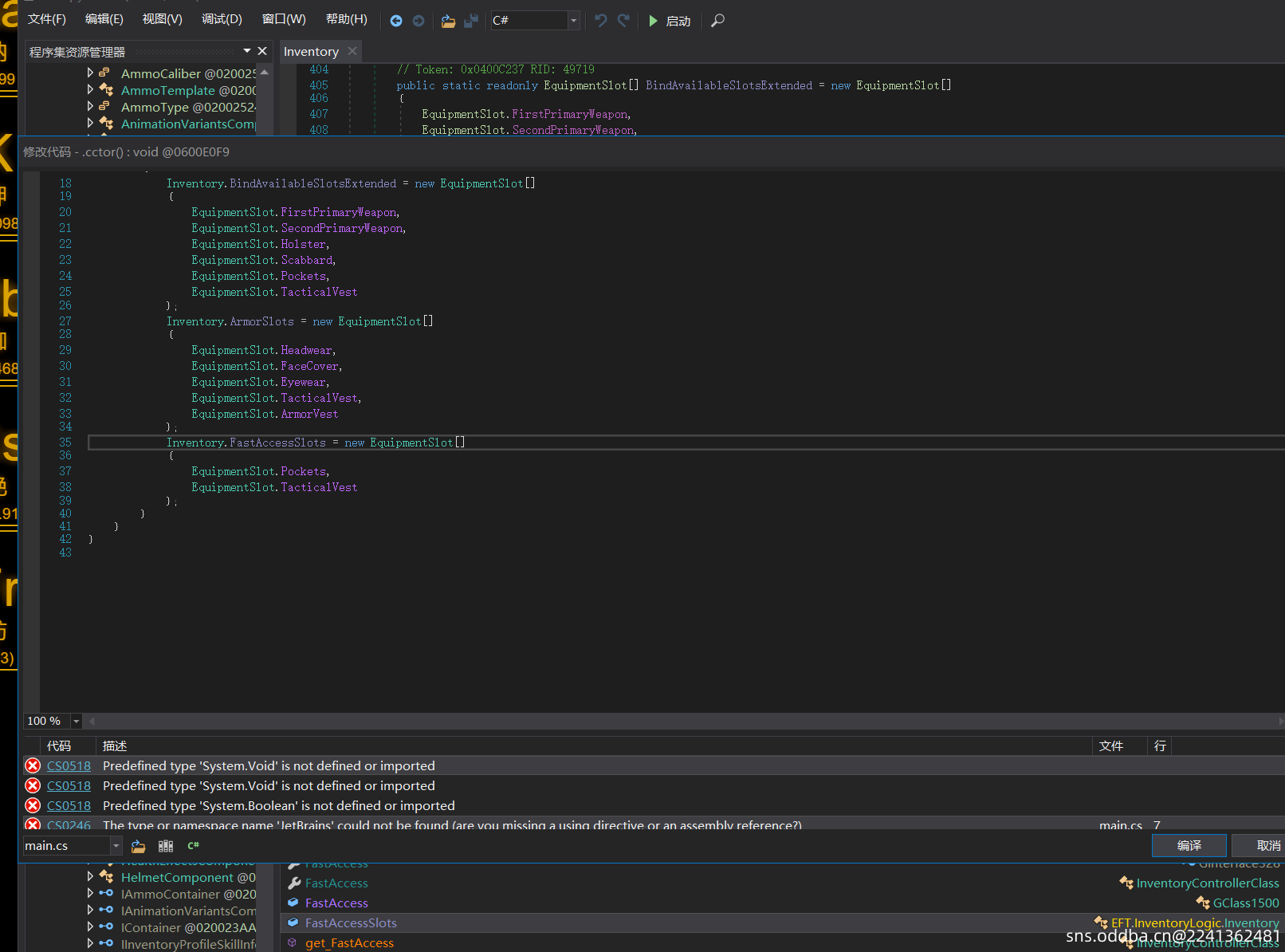The width and height of the screenshot is (1285, 952).
Task: Click the 编译 compile button
Action: (x=1189, y=845)
